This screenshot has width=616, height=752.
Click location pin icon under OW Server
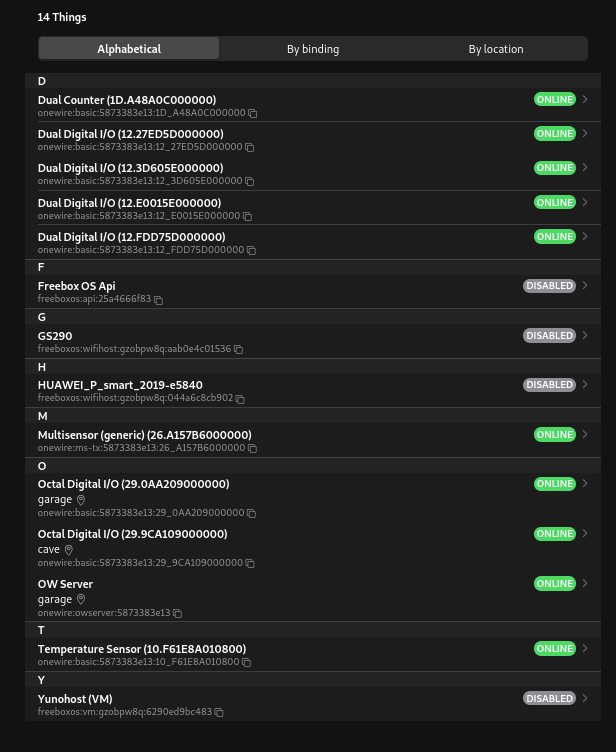click(x=82, y=600)
